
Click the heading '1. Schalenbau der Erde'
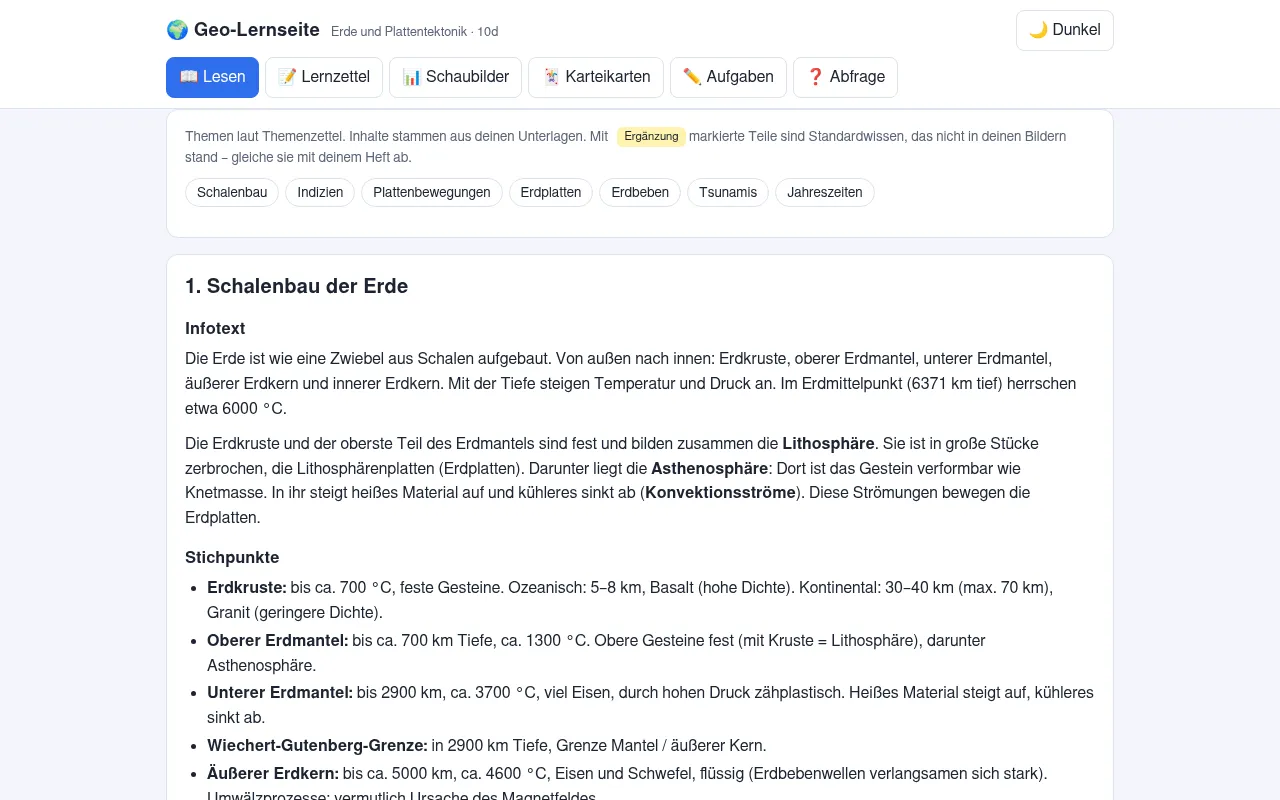pyautogui.click(x=296, y=286)
